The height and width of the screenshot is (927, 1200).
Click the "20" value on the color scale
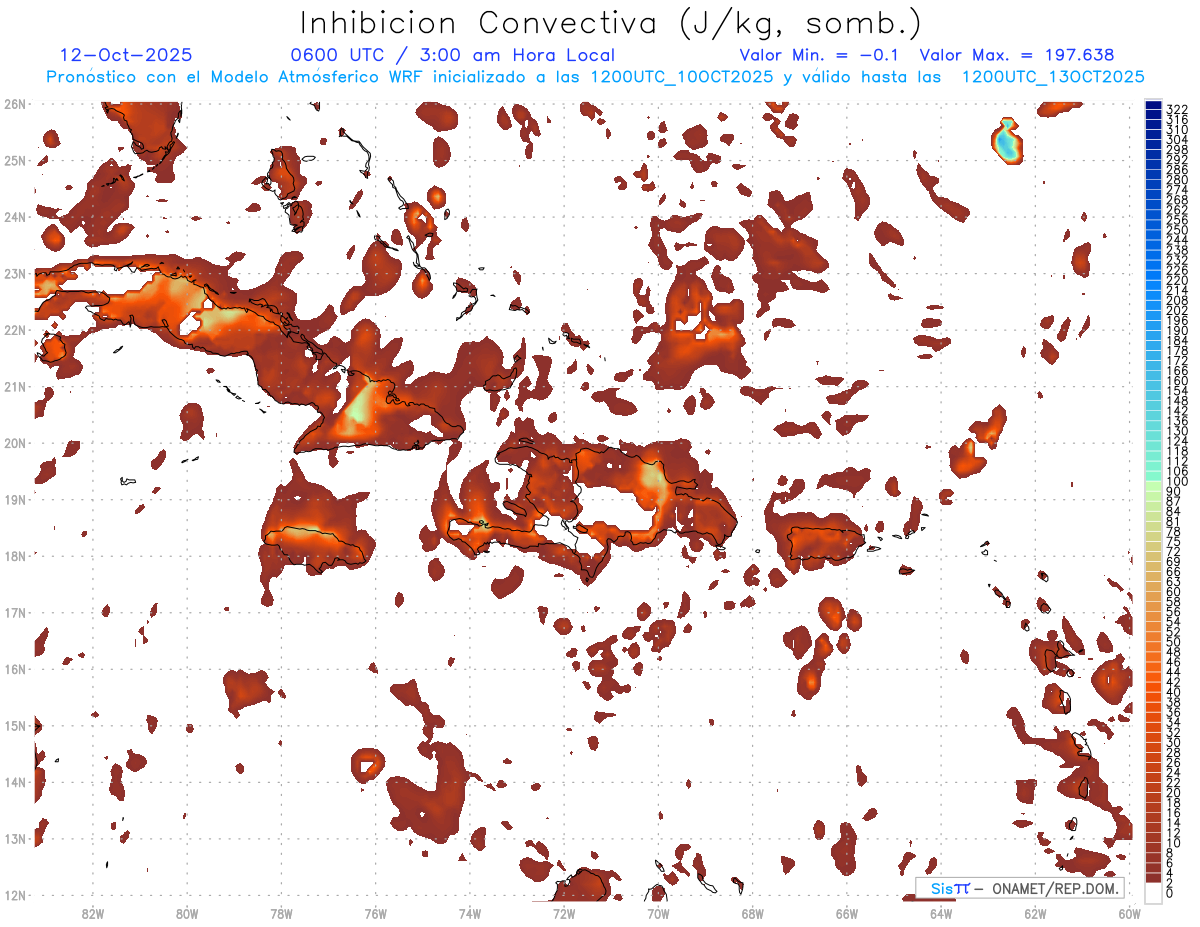point(1173,792)
